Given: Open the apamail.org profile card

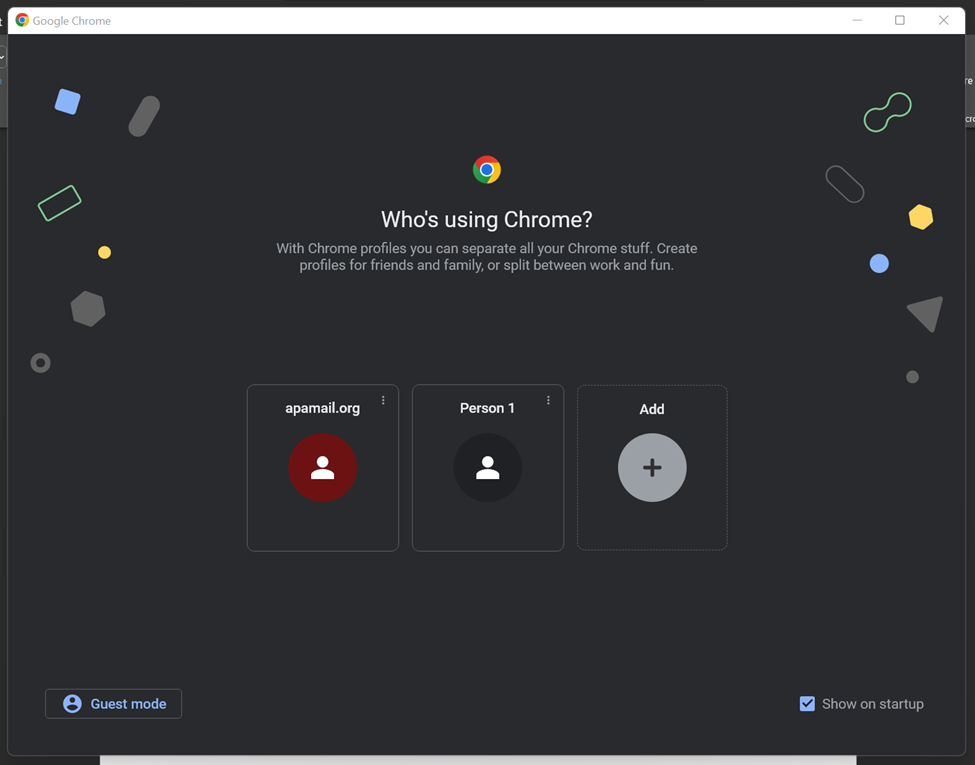Looking at the screenshot, I should point(322,468).
